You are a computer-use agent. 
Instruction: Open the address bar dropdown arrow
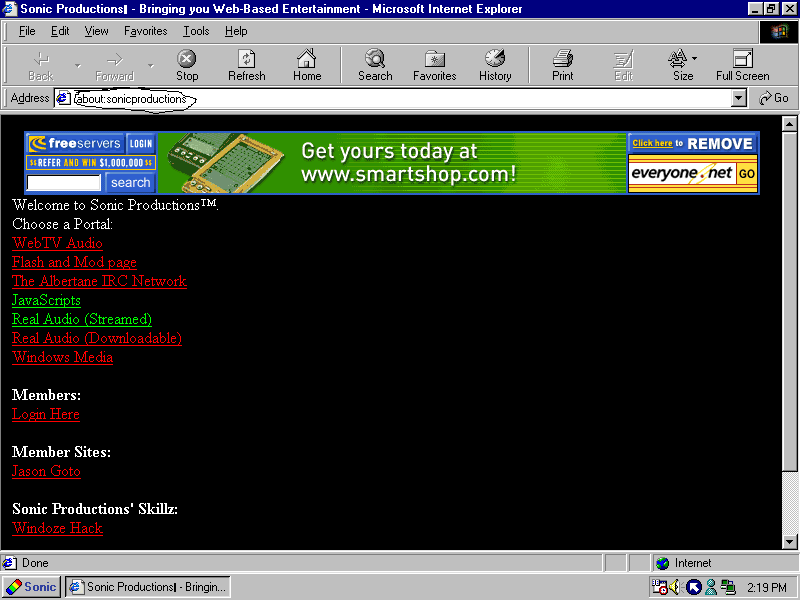click(x=739, y=98)
